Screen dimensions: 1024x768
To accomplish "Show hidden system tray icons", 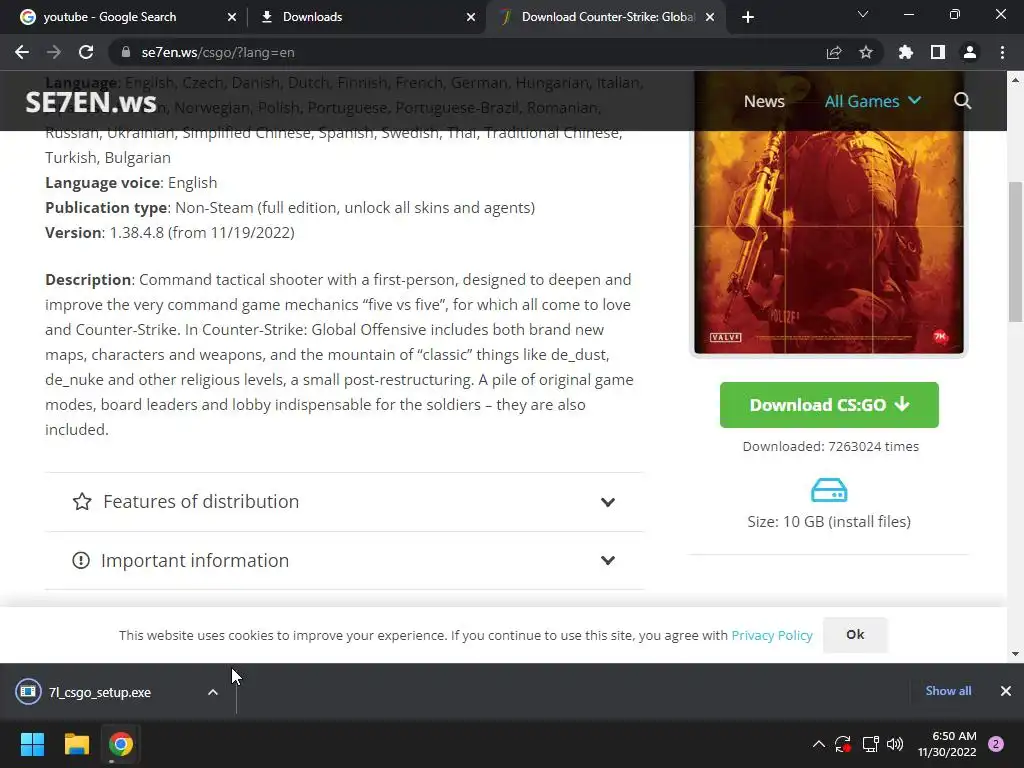I will point(818,744).
